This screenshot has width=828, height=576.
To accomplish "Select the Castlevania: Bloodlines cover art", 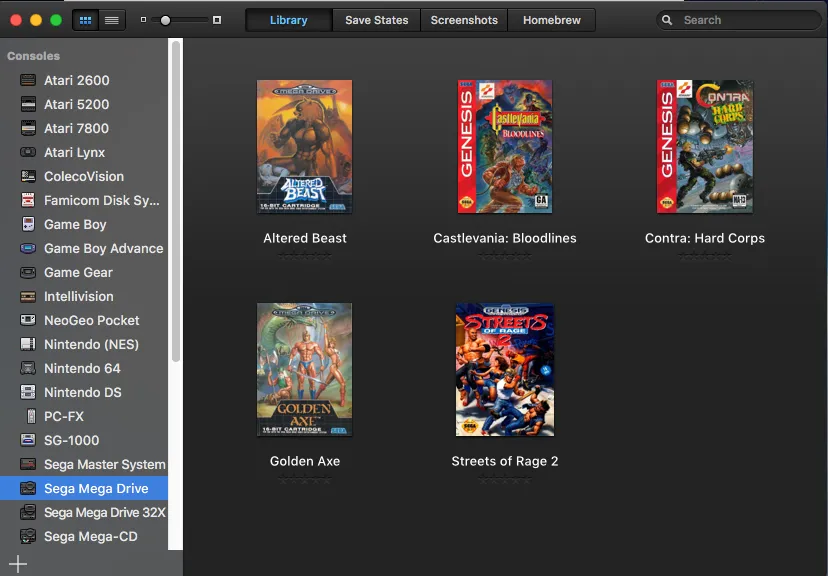I will (x=505, y=147).
